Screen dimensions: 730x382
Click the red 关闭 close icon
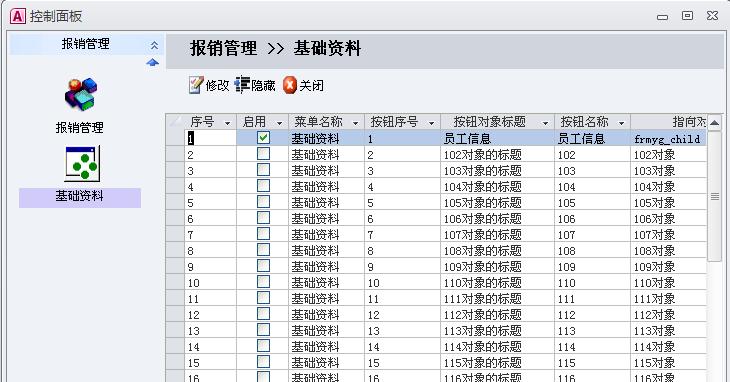pyautogui.click(x=290, y=85)
